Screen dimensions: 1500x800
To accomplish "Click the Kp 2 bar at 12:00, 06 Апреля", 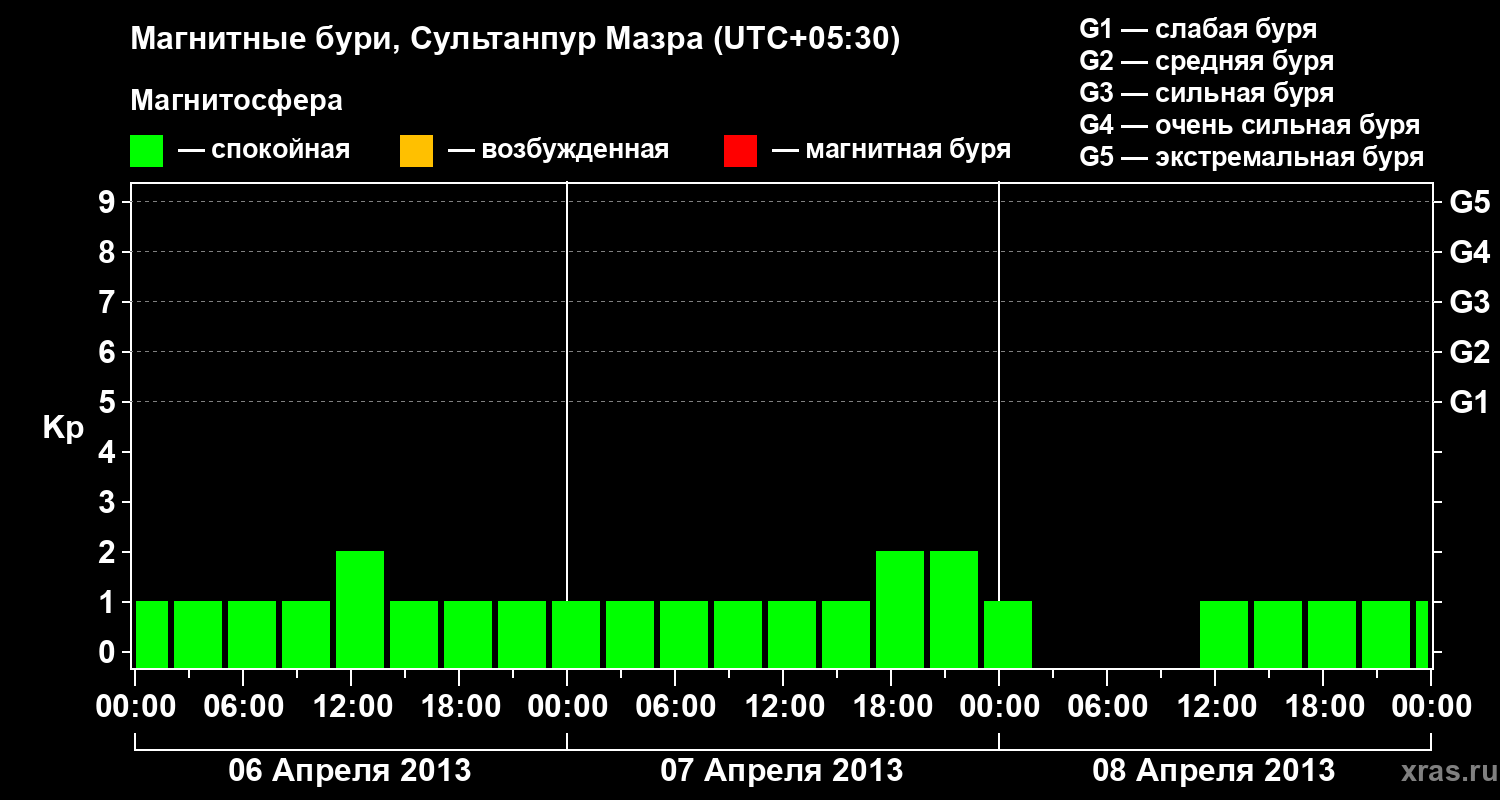I will [360, 609].
